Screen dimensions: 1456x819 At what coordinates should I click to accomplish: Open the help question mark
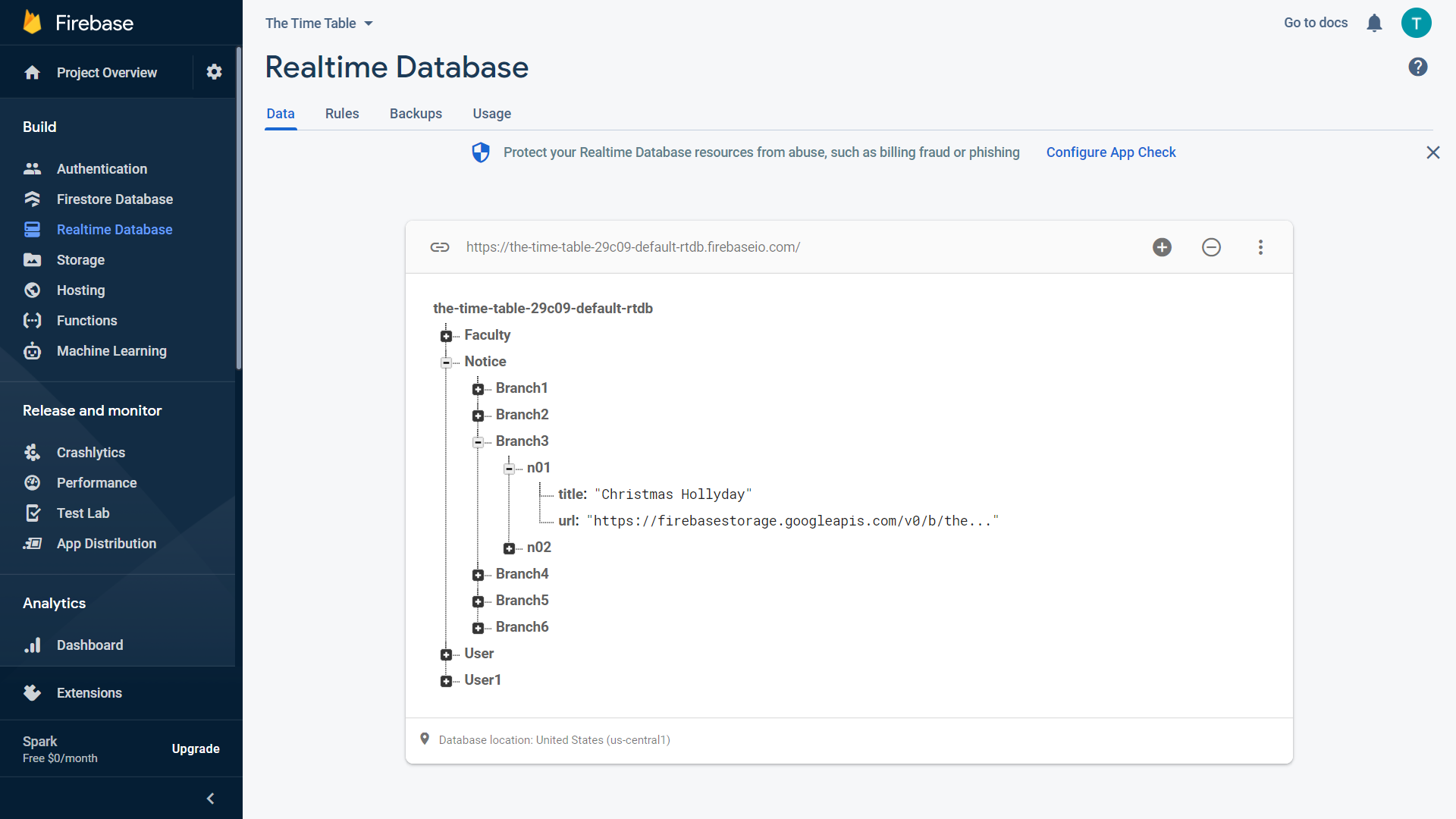[1417, 67]
